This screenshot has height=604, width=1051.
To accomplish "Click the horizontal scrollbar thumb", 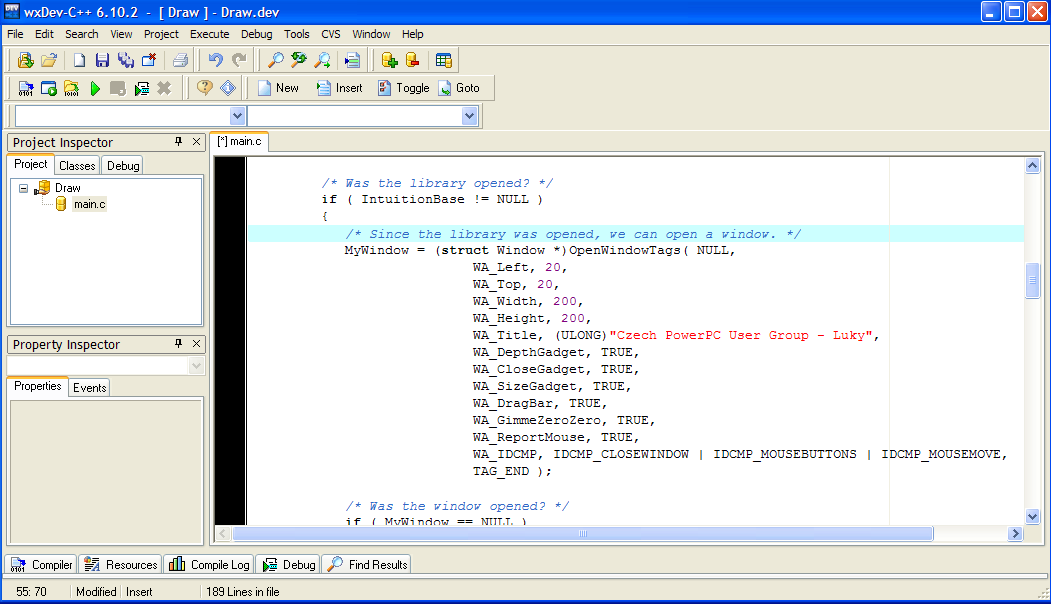I will pyautogui.click(x=582, y=534).
